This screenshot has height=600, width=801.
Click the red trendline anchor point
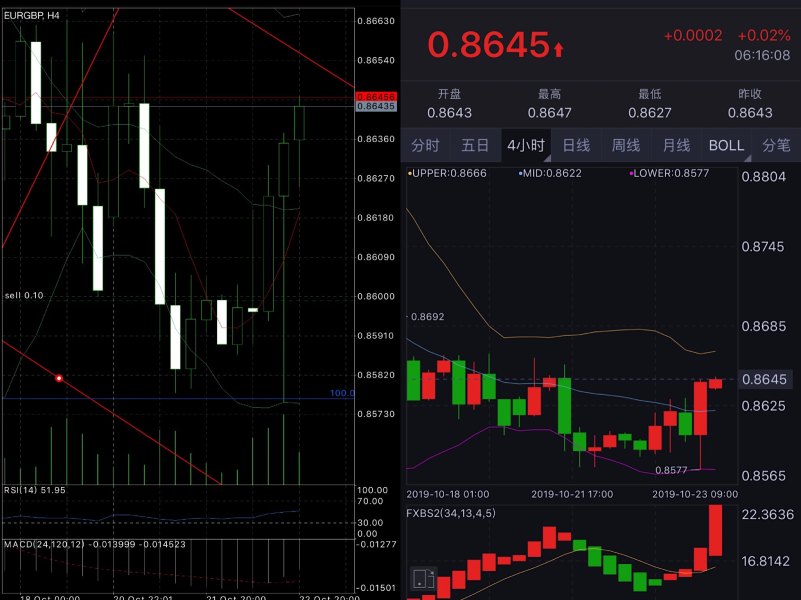59,378
